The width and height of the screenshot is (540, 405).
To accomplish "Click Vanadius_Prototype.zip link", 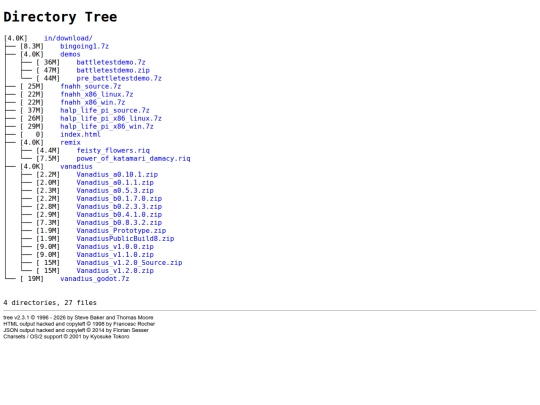I will (x=121, y=230).
